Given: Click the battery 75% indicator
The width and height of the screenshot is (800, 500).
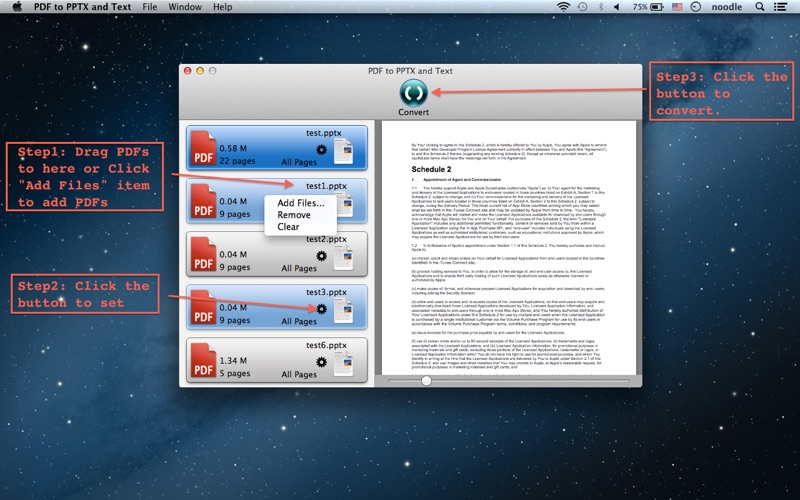Looking at the screenshot, I should [x=648, y=7].
